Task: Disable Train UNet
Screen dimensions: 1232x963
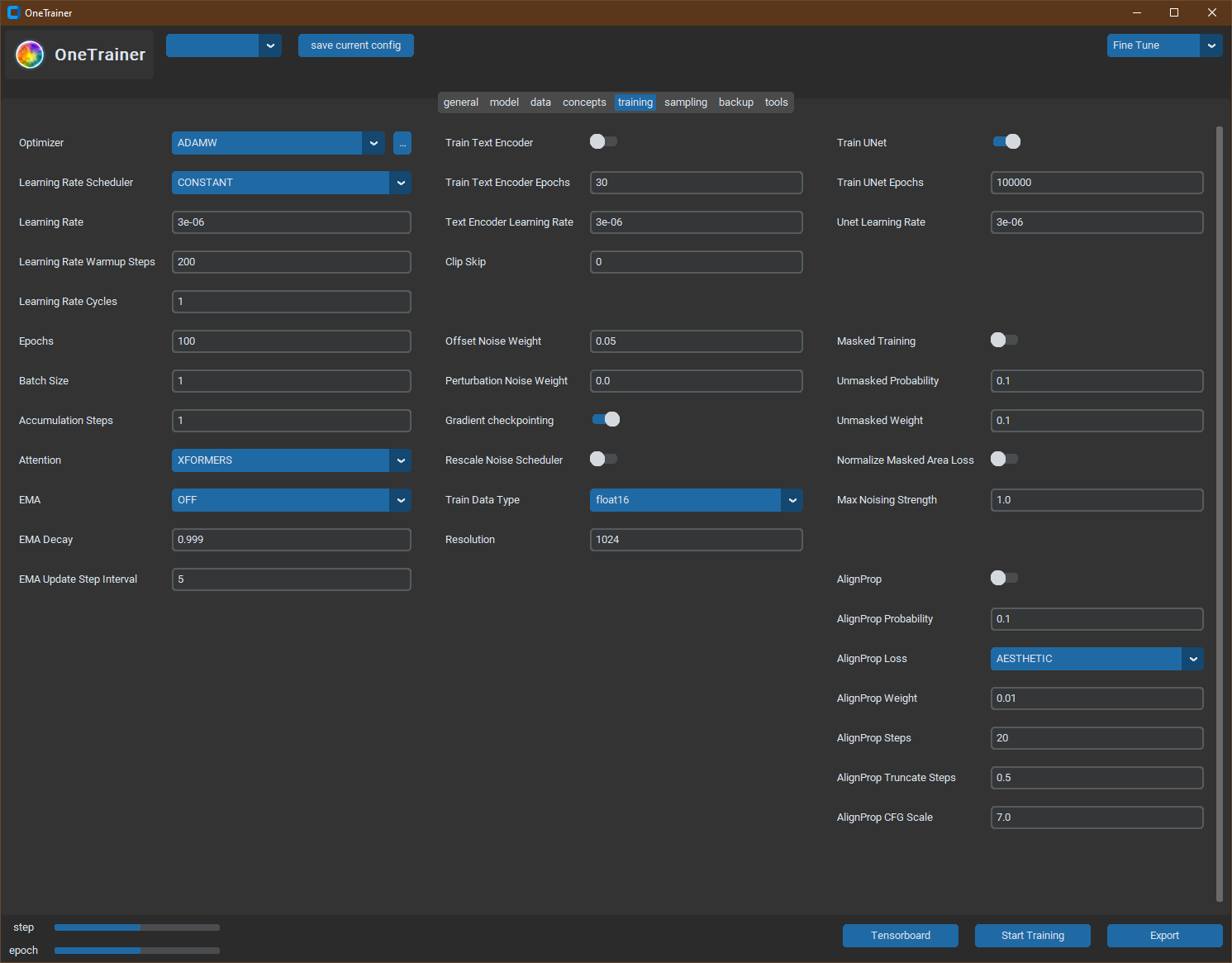Action: pyautogui.click(x=1006, y=141)
